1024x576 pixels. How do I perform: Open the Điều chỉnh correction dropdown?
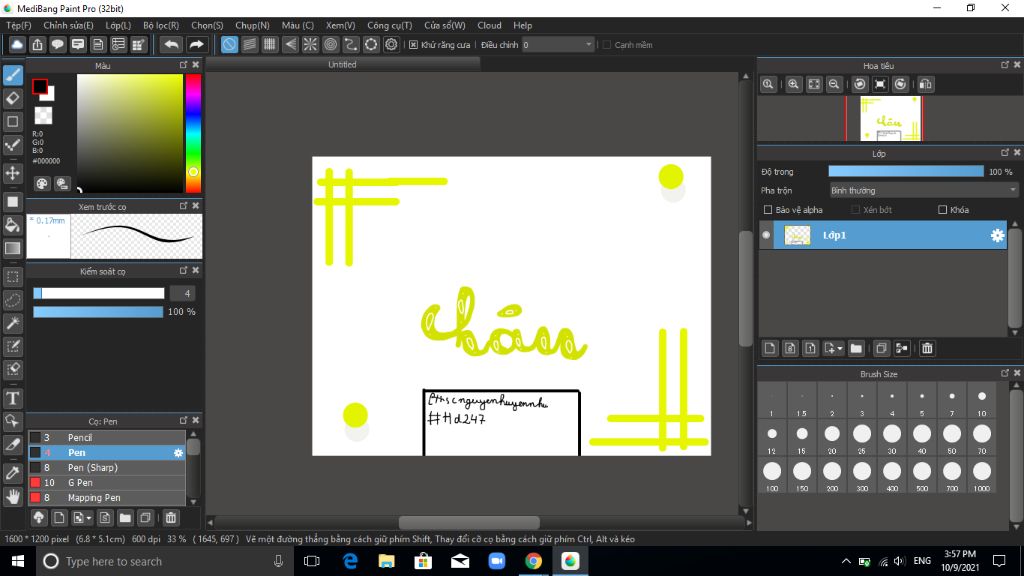pyautogui.click(x=558, y=44)
